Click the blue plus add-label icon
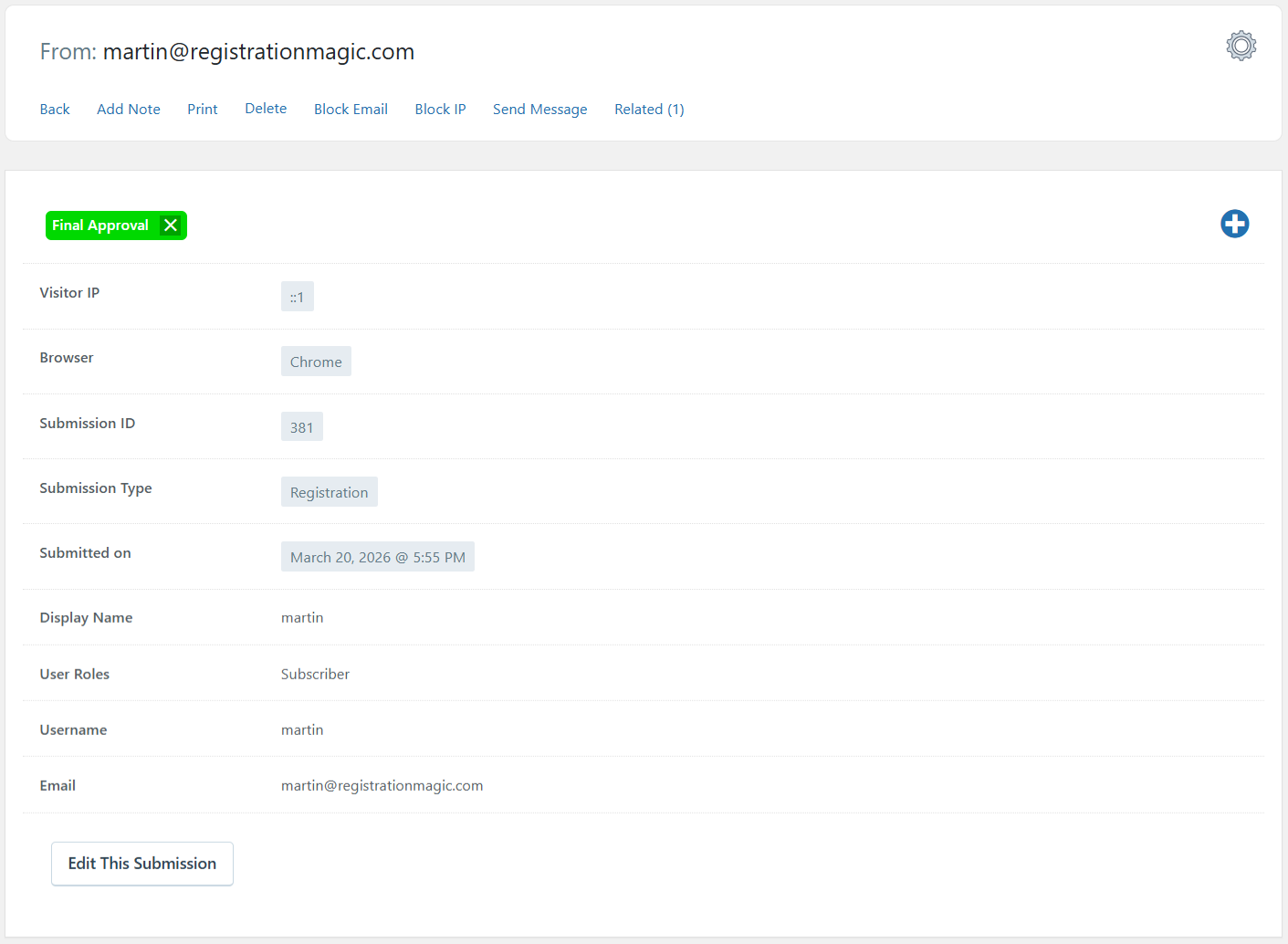The width and height of the screenshot is (1288, 944). [1234, 224]
